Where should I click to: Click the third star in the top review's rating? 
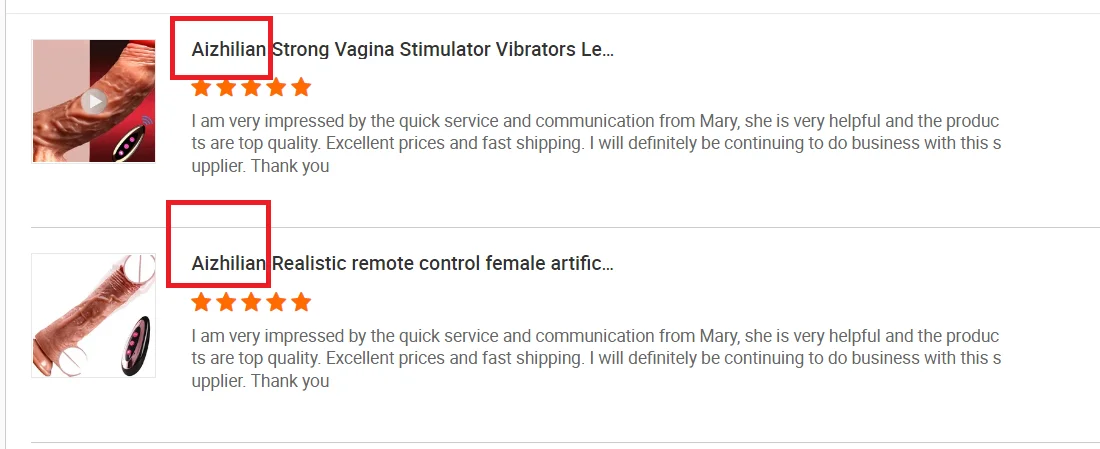[x=251, y=88]
